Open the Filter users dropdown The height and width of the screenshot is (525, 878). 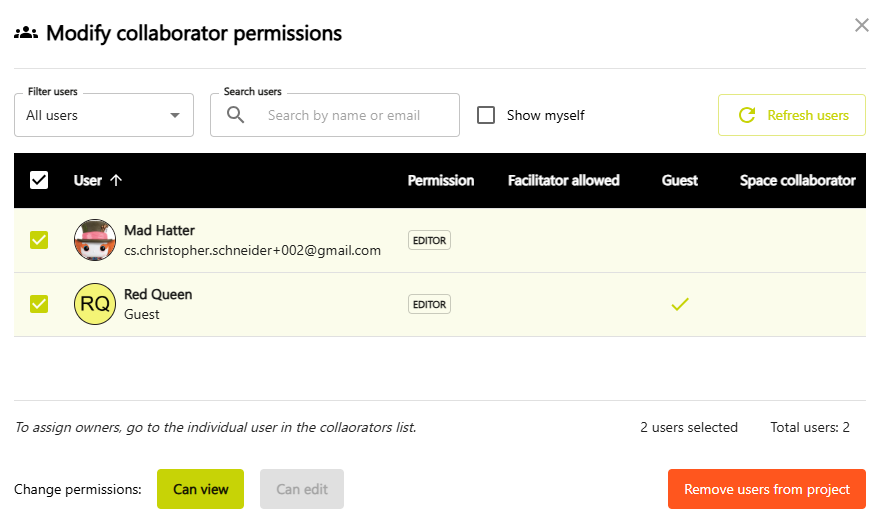tap(104, 115)
